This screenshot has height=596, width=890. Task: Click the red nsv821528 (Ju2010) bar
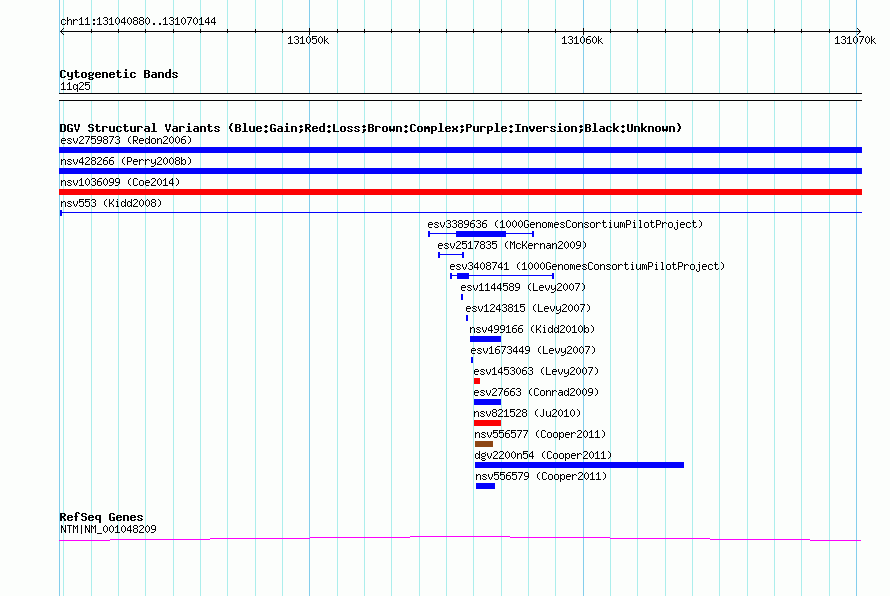pos(487,423)
